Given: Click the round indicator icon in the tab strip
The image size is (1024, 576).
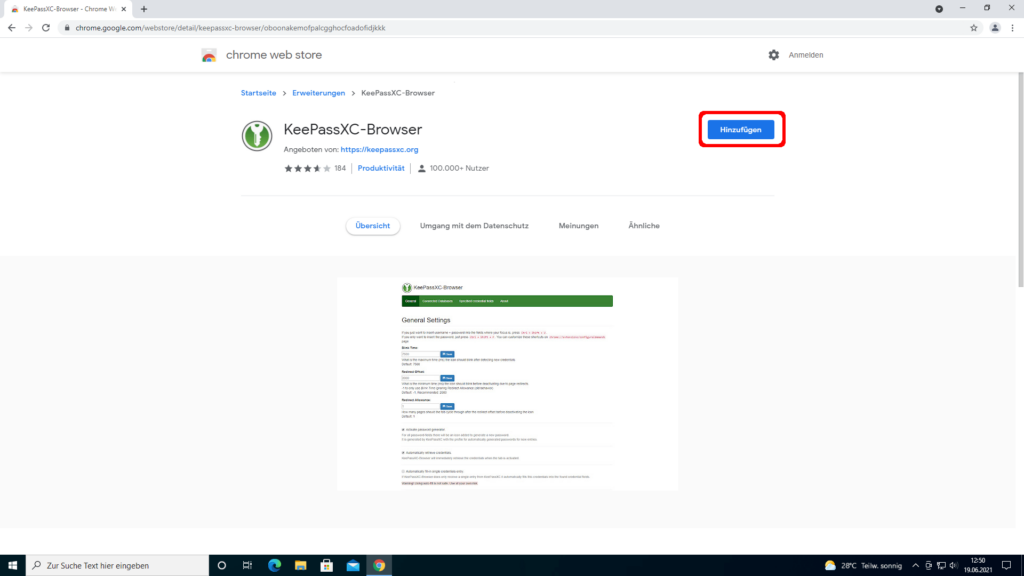Looking at the screenshot, I should coord(939,9).
